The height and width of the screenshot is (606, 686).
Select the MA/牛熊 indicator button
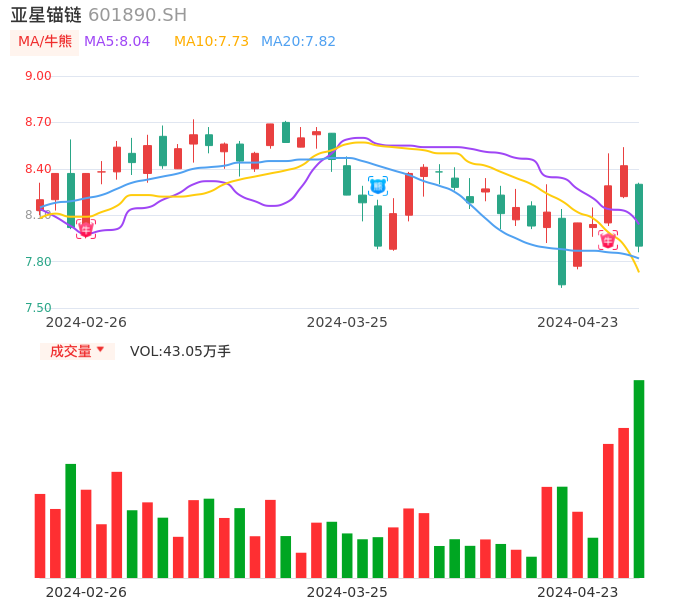coord(45,42)
